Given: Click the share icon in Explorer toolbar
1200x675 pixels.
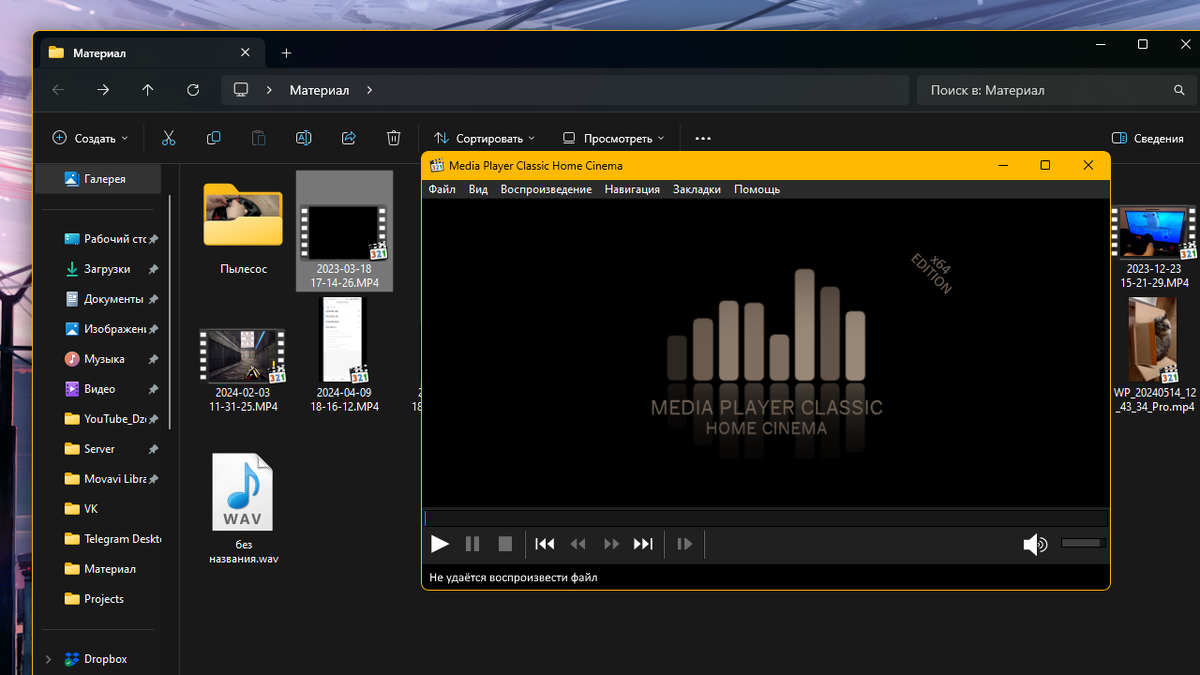Looking at the screenshot, I should 349,138.
